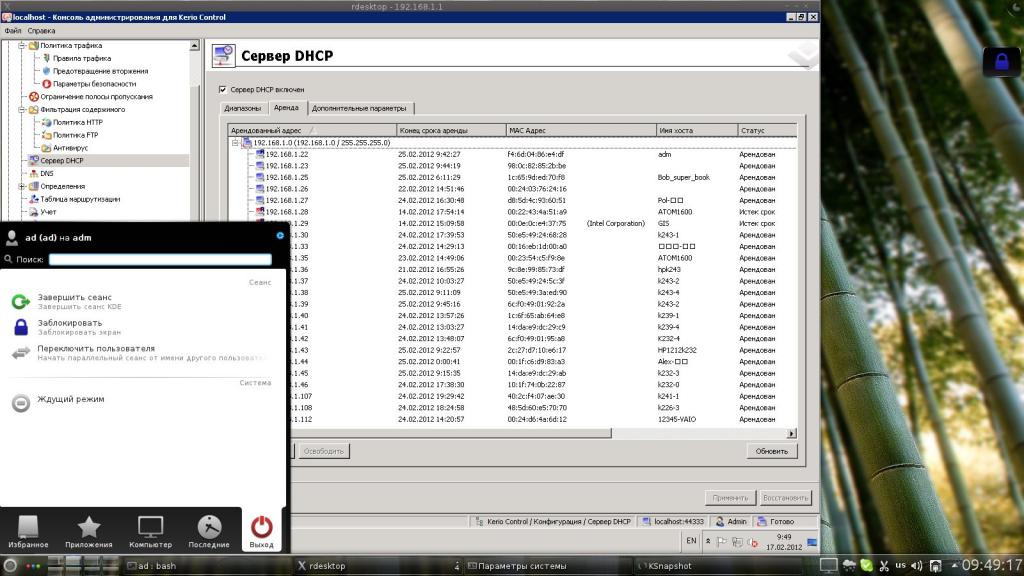Click the subnet icon for 192.168.1.0
1024x576 pixels.
(247, 142)
